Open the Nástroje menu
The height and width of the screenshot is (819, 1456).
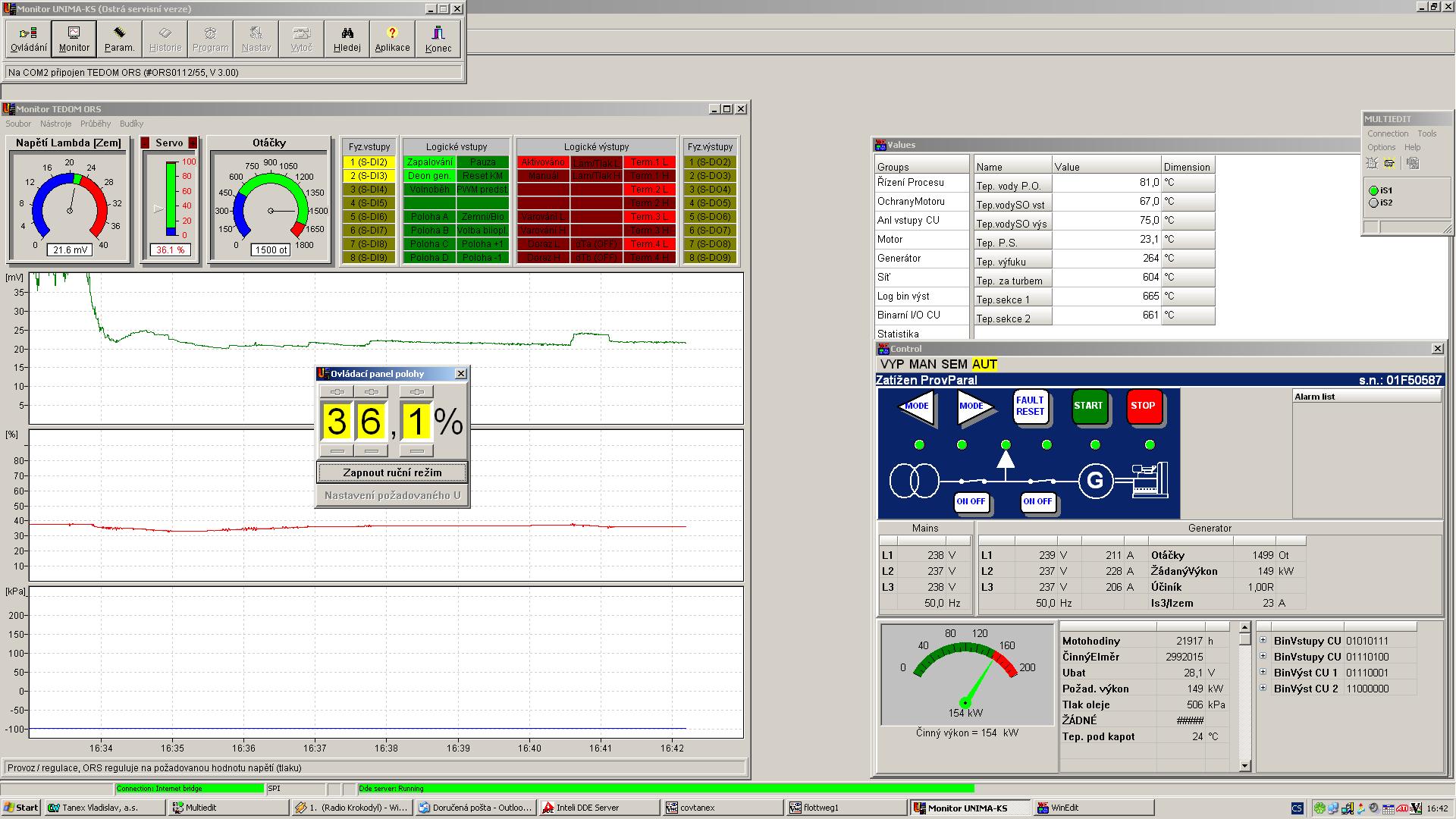[55, 124]
